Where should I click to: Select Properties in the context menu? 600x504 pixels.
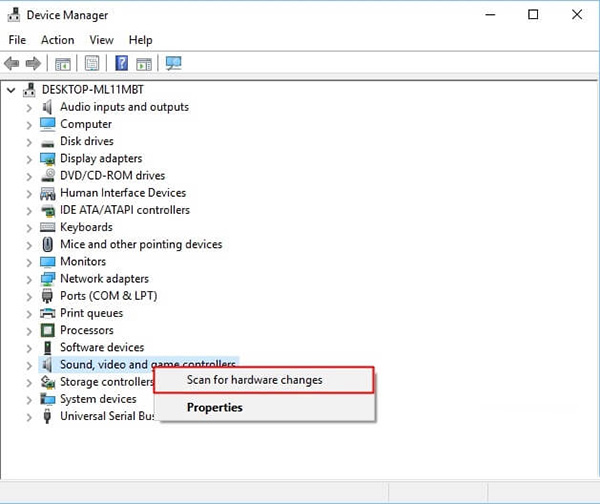[x=214, y=407]
